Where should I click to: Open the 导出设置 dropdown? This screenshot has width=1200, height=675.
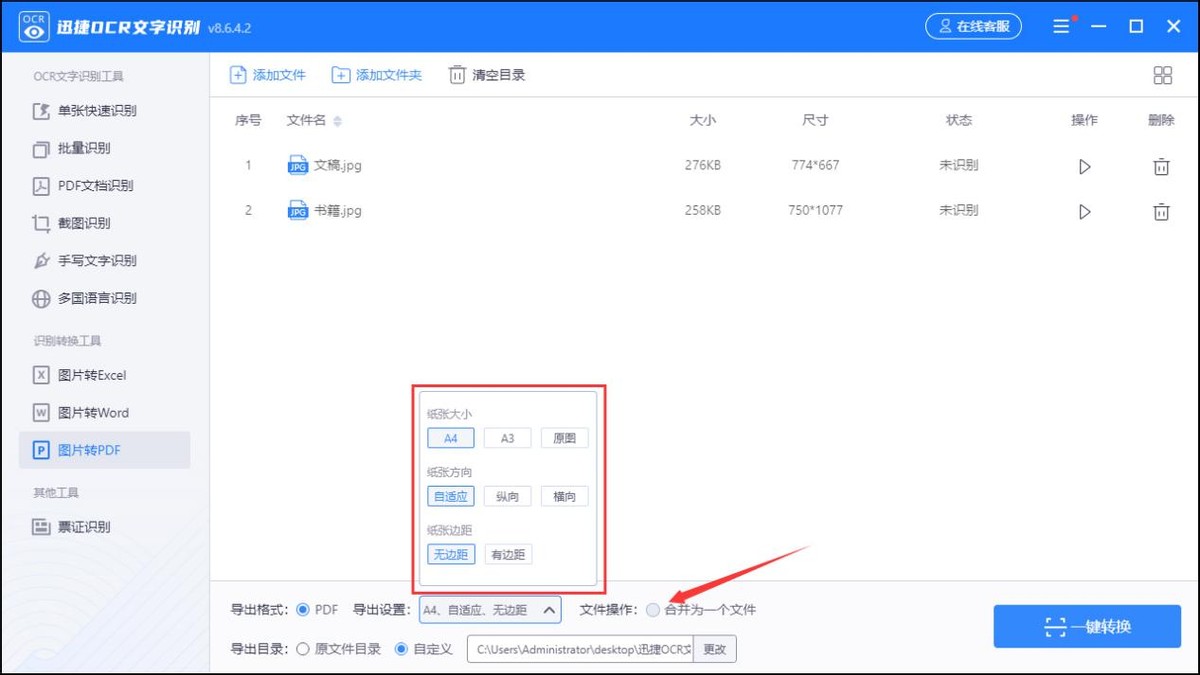point(490,609)
